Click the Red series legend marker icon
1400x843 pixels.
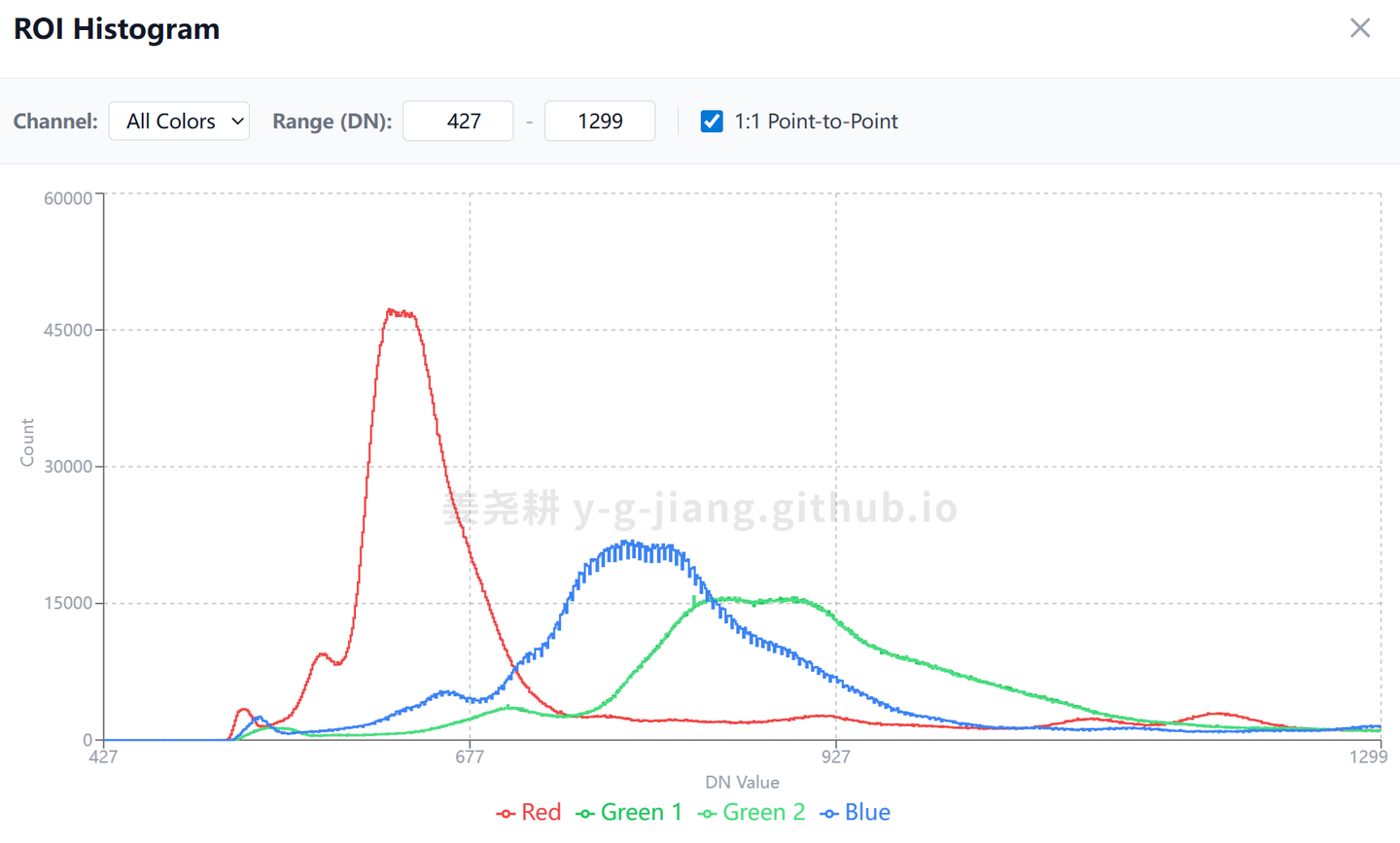point(506,813)
